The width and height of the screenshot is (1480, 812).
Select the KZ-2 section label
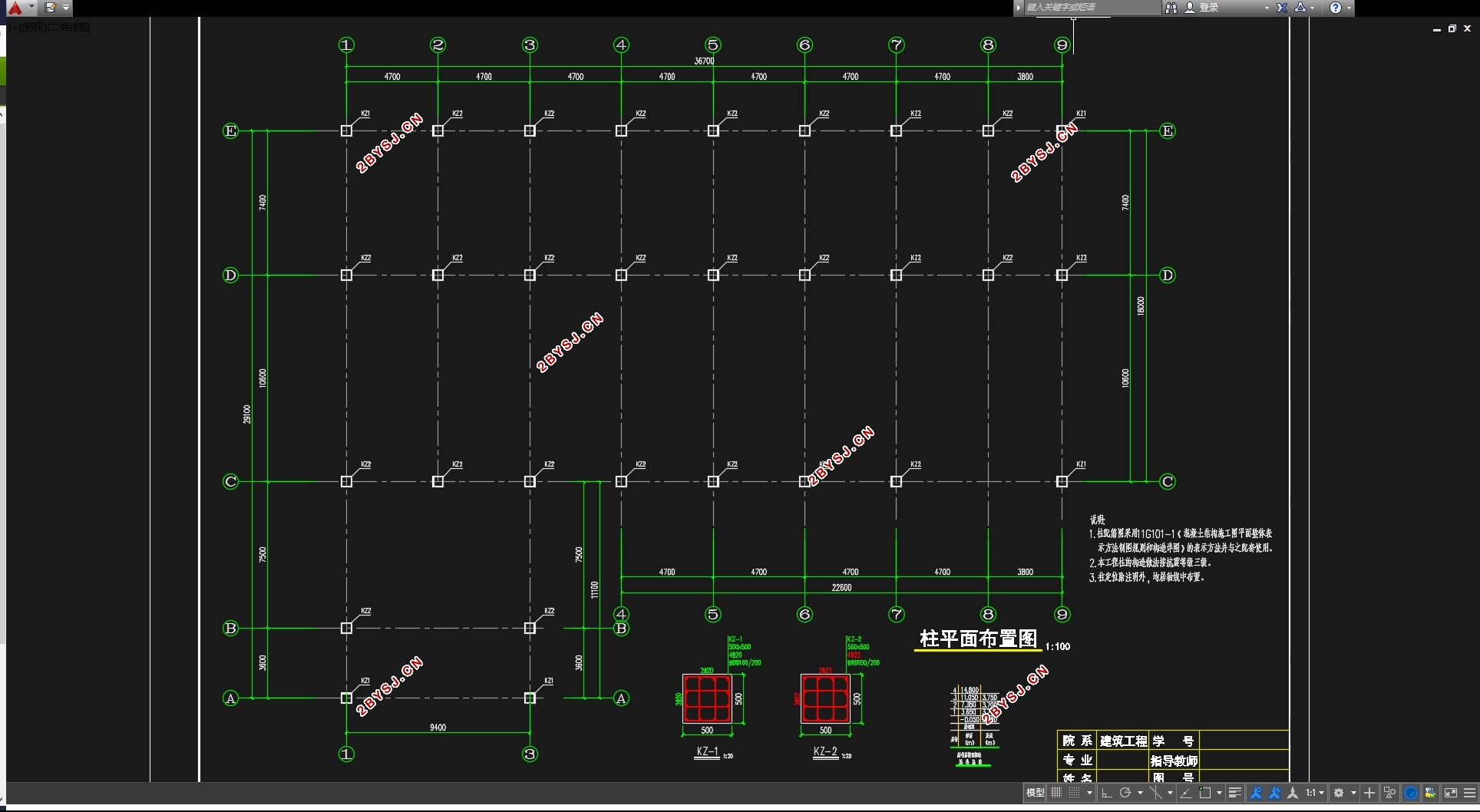[x=825, y=751]
